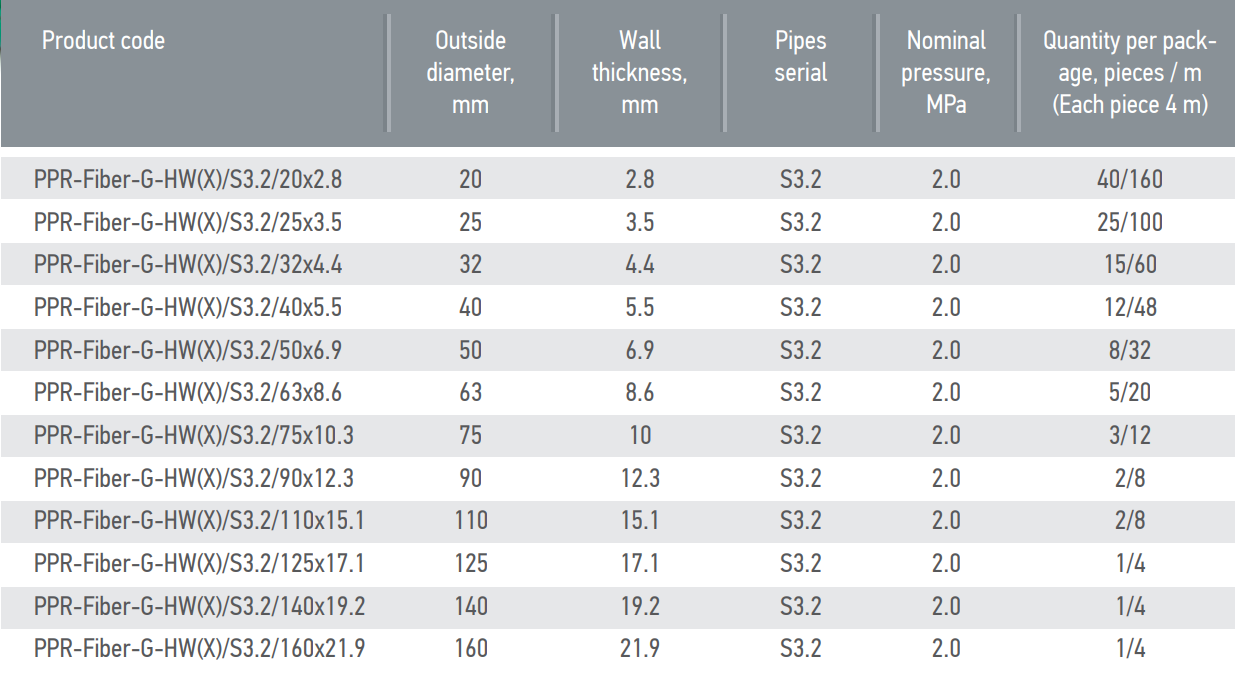Screen dimensions: 1235x680
Task: Click product code PPR-Fiber-G-HW(X)/S3.2/75x10.3
Action: tap(194, 436)
